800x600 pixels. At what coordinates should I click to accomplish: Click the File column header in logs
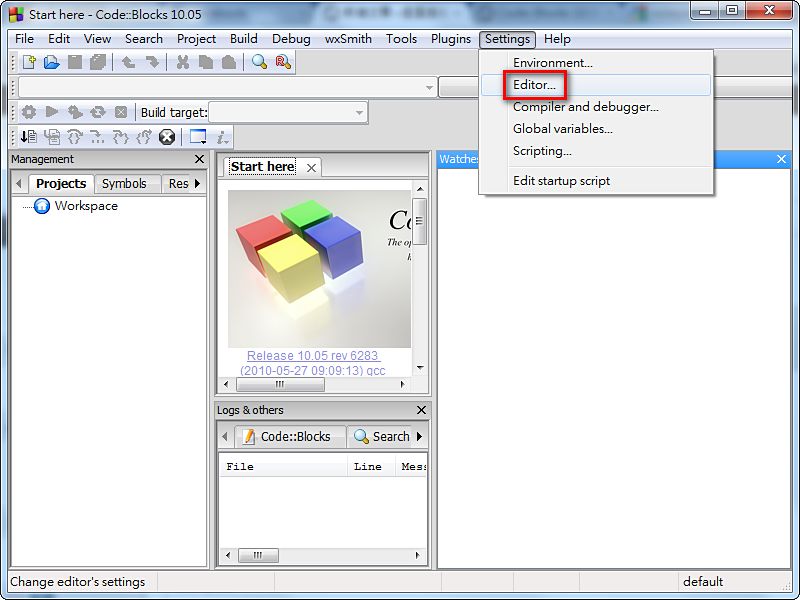pos(284,466)
